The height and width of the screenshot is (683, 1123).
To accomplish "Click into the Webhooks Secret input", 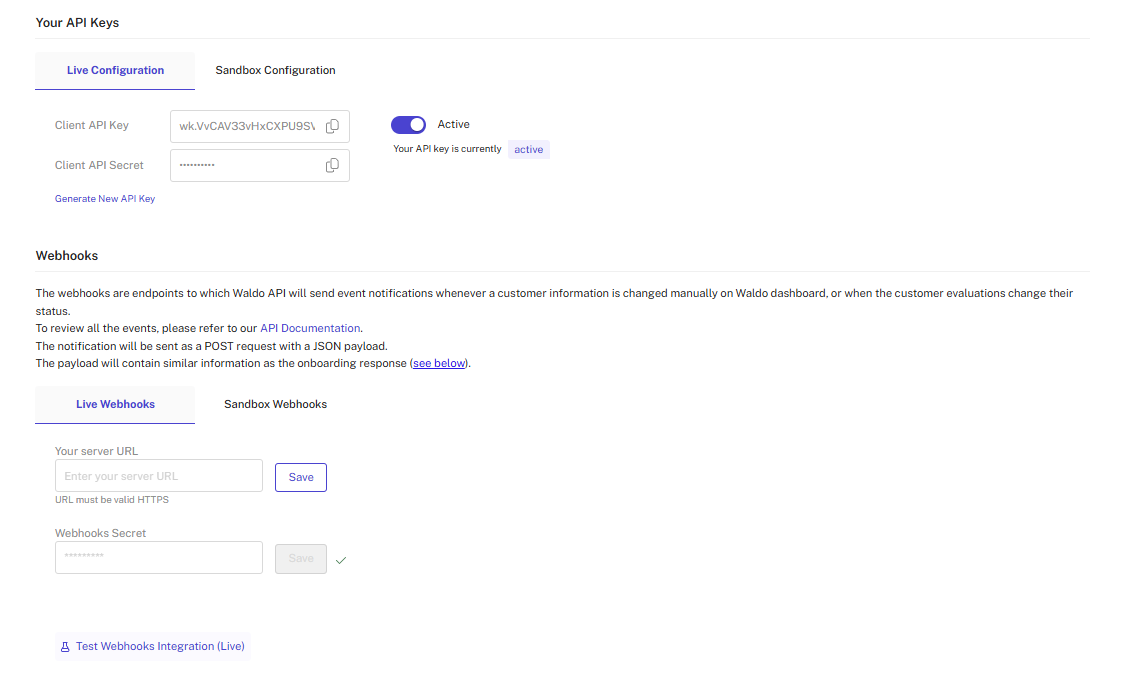I will pos(159,558).
